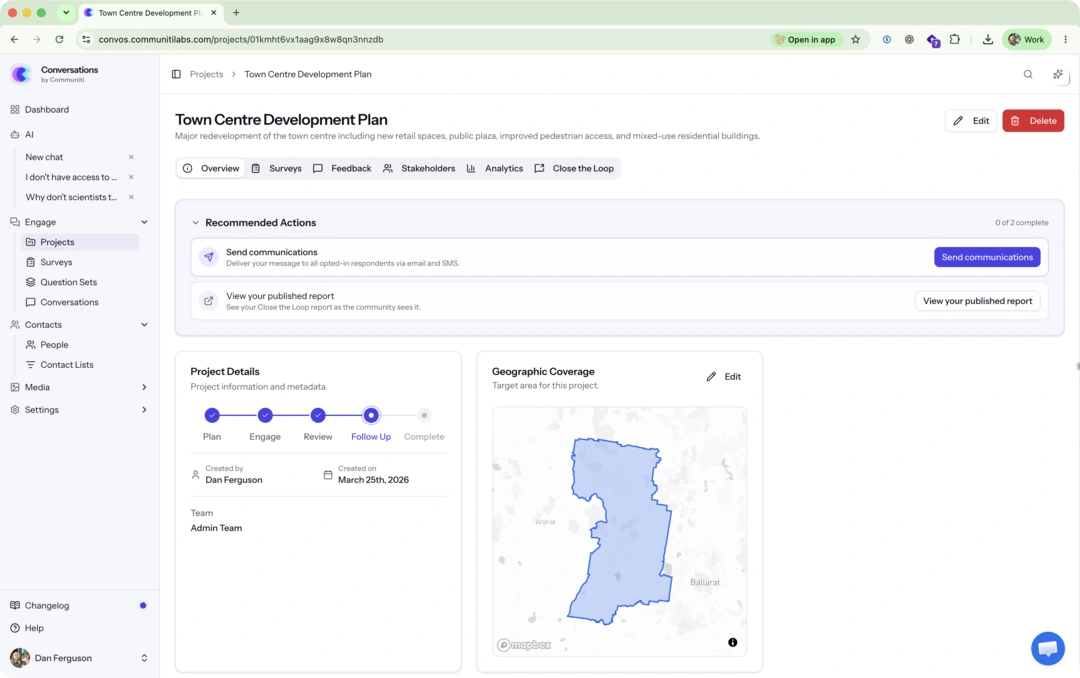The image size is (1080, 678).
Task: Collapse the Contacts section chevron
Action: (x=144, y=325)
